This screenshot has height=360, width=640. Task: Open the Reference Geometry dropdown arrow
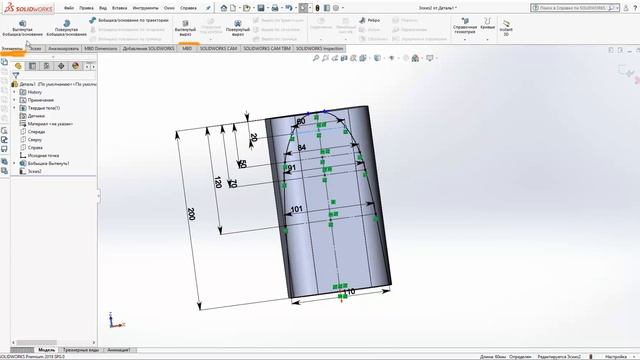click(x=465, y=39)
